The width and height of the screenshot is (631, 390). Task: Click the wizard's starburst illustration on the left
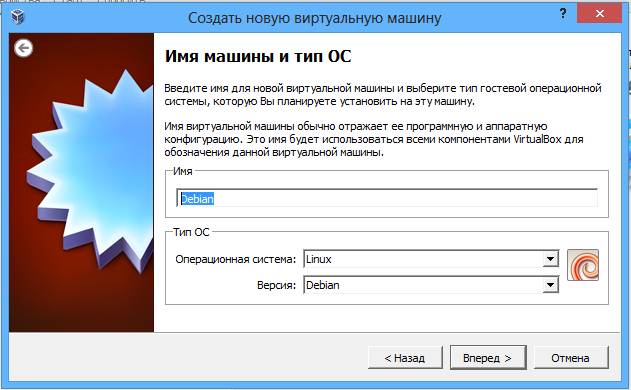click(x=82, y=183)
